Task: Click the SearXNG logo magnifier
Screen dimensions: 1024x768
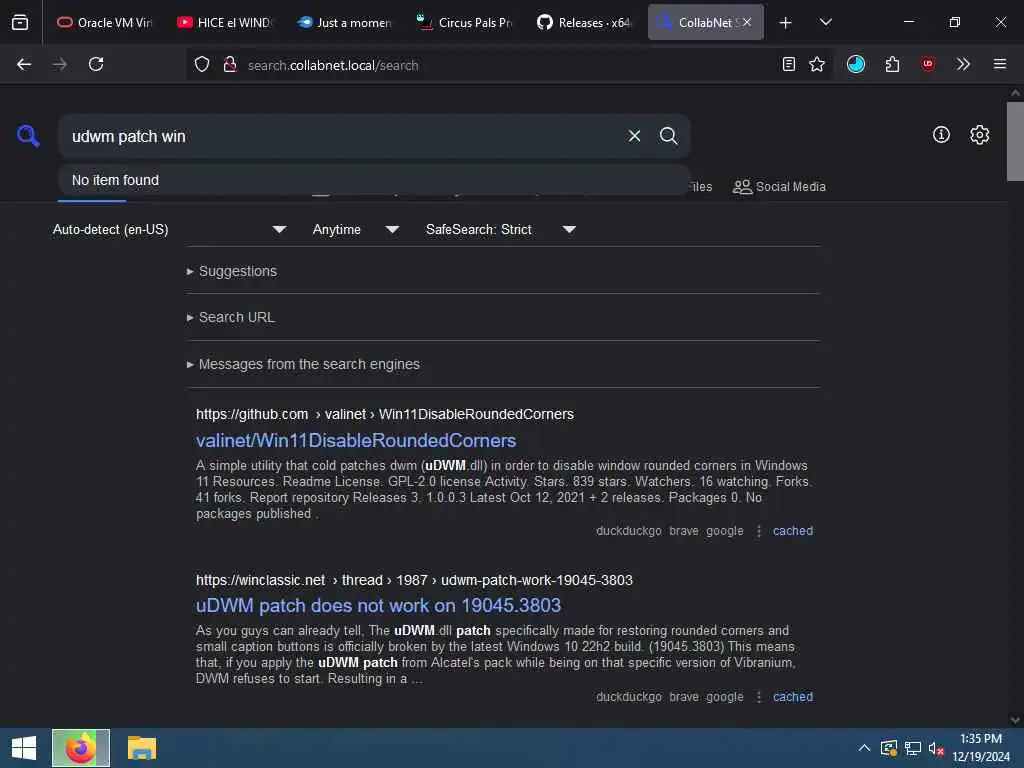Action: click(x=28, y=136)
